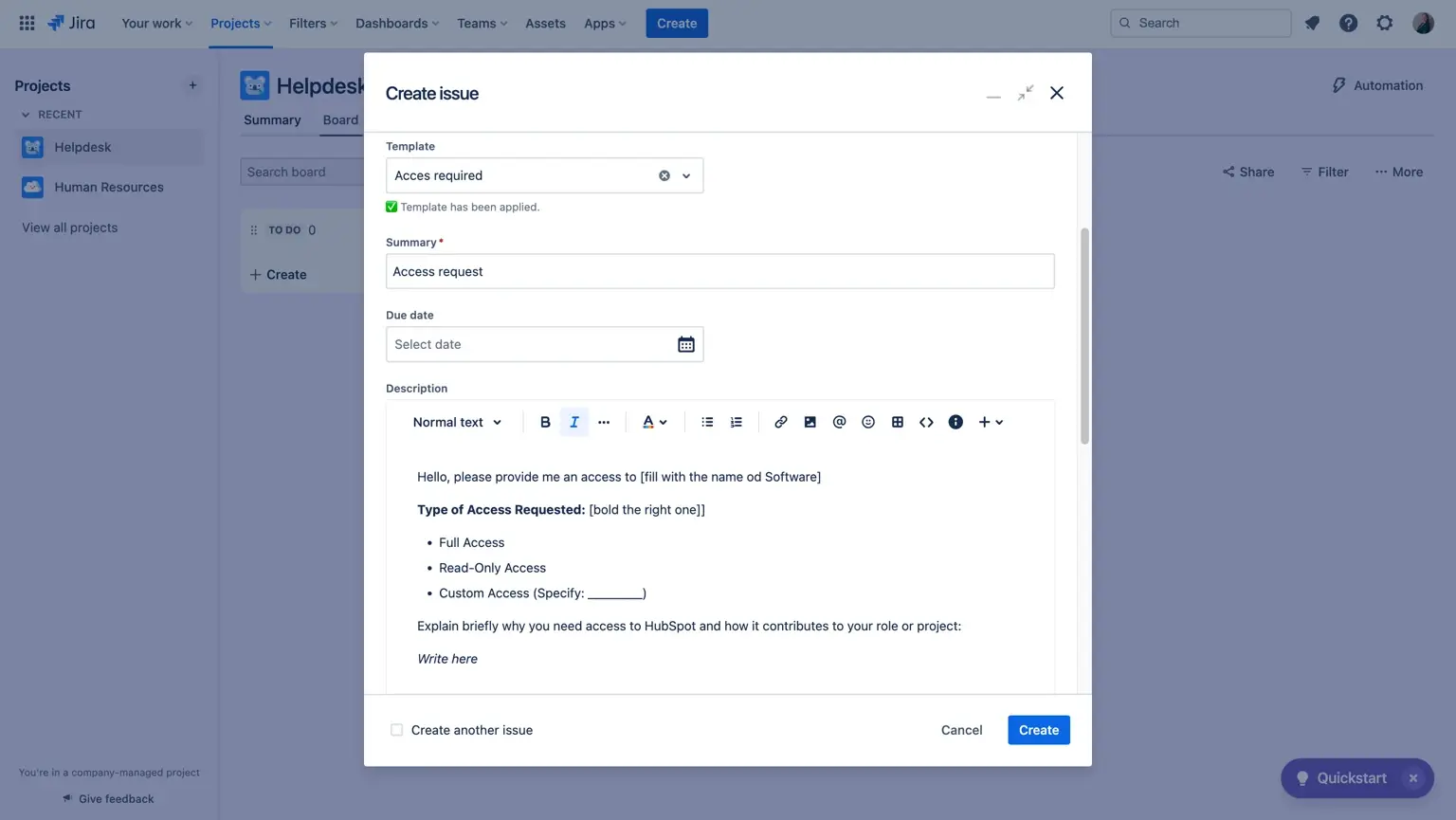
Task: Clear the Acces required template selection
Action: (x=664, y=175)
